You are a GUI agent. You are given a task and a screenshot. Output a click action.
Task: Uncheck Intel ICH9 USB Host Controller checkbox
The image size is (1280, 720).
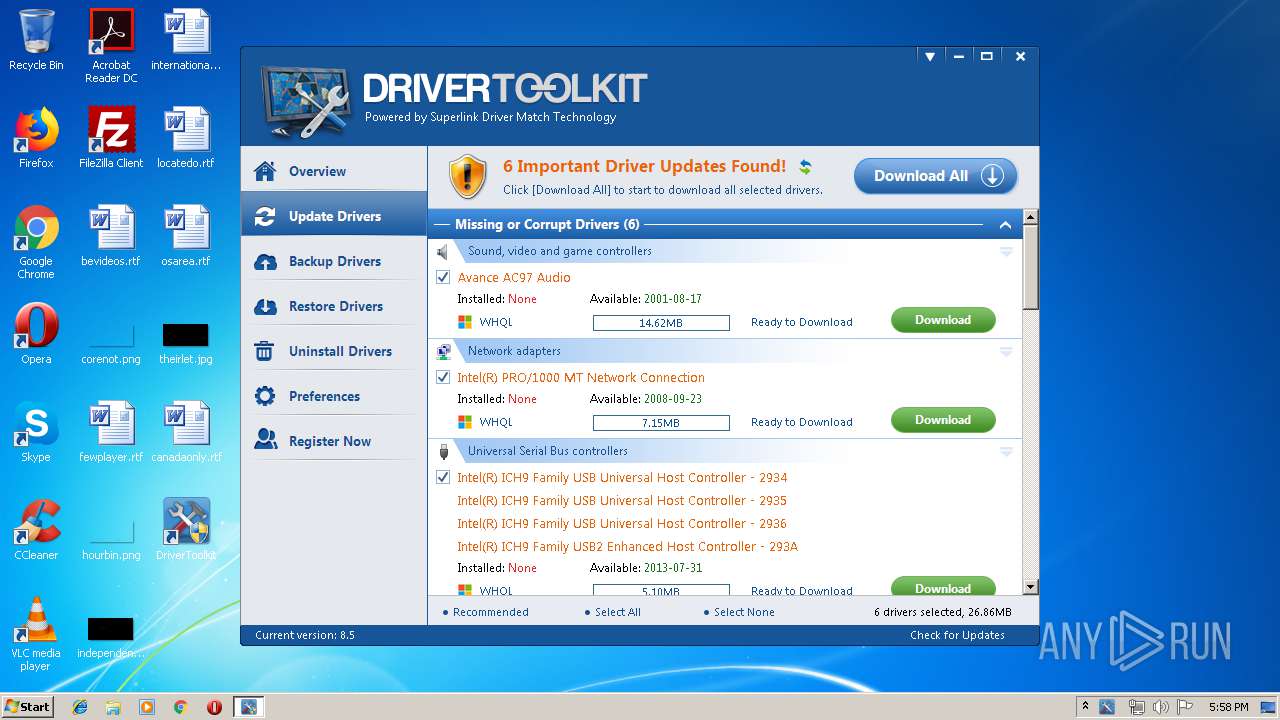pos(443,477)
